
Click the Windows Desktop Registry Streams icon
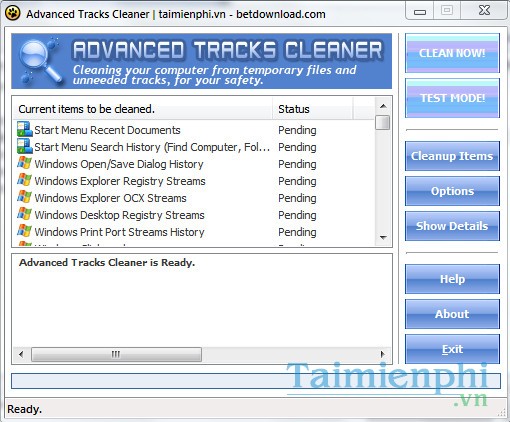(24, 214)
